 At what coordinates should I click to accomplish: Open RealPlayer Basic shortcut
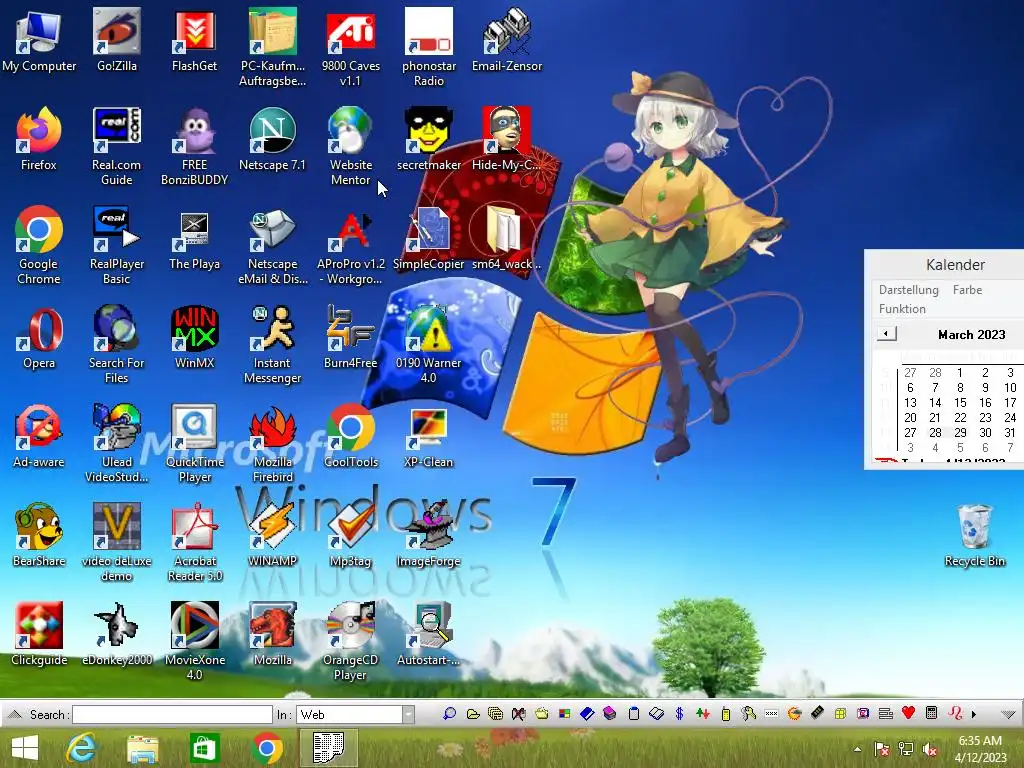(x=117, y=246)
